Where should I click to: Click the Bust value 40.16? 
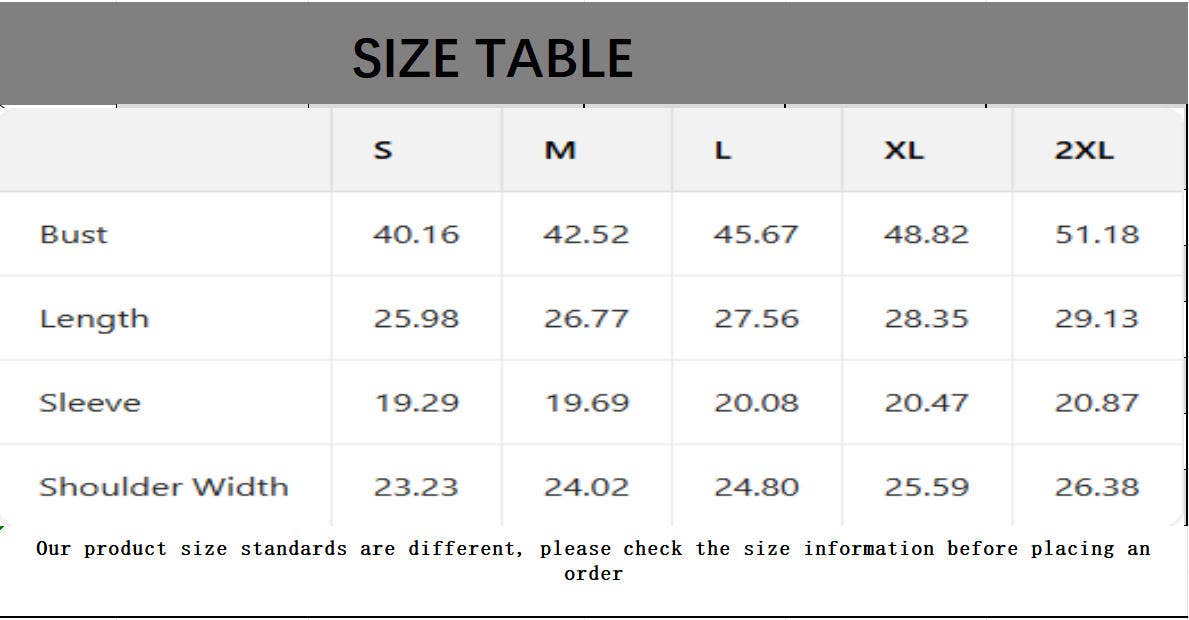(416, 235)
